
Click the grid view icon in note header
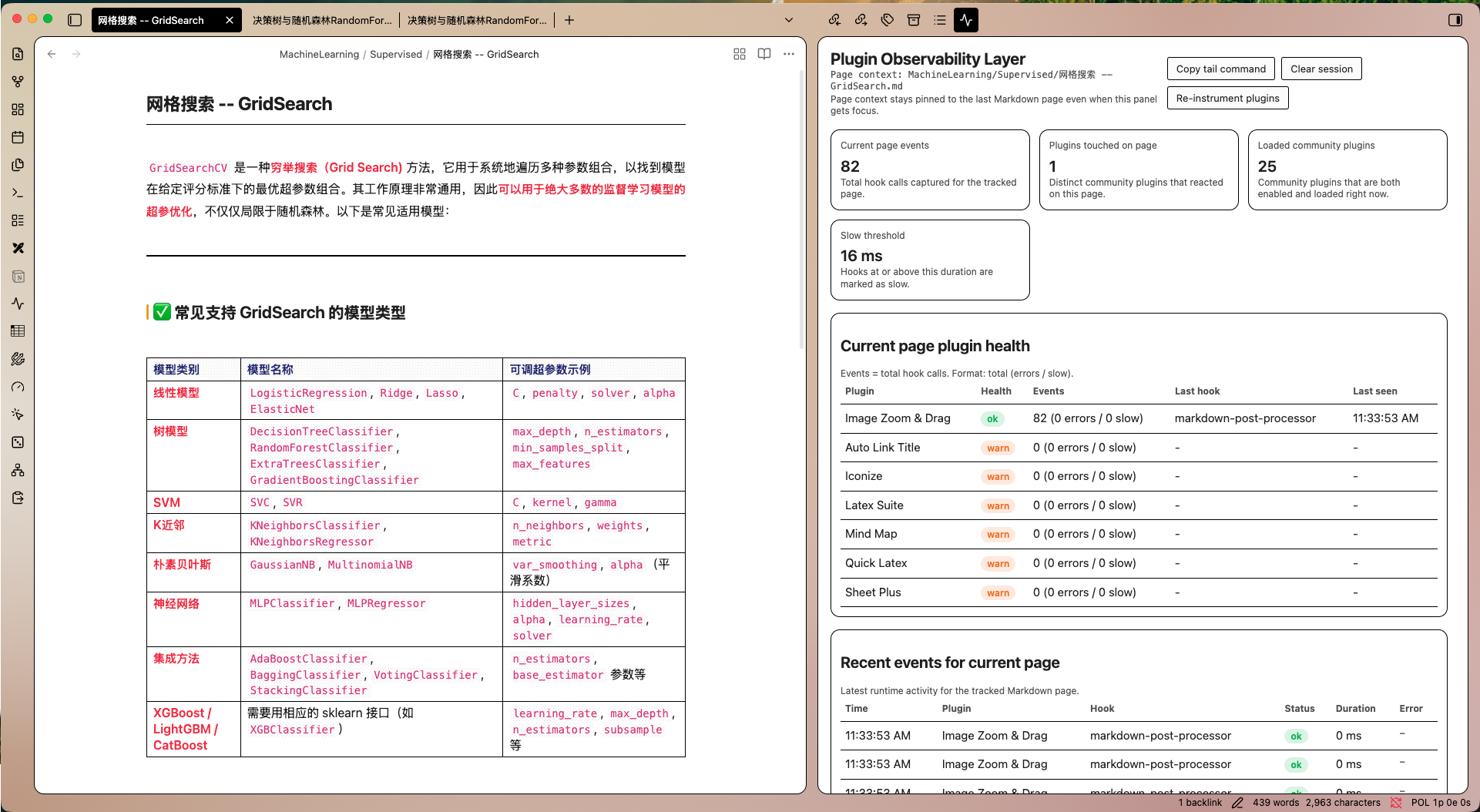(x=740, y=54)
